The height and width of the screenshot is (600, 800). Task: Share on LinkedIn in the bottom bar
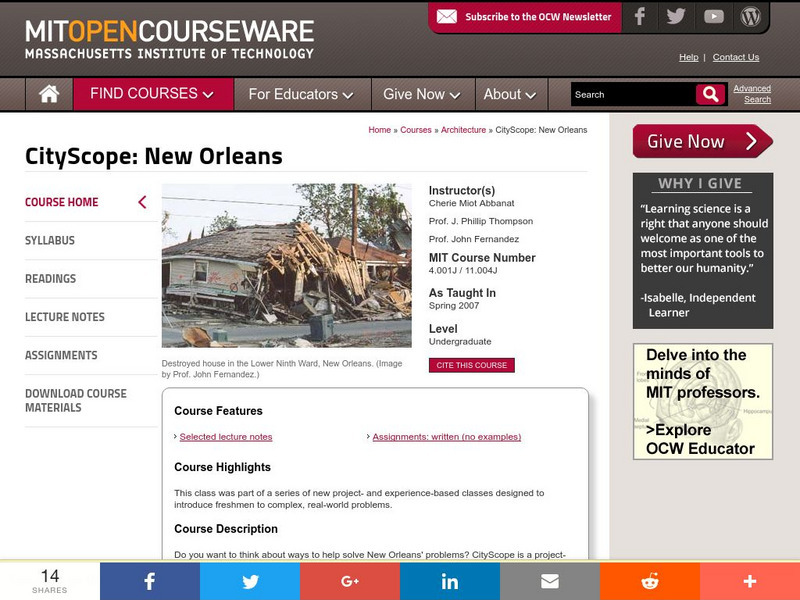click(x=449, y=581)
